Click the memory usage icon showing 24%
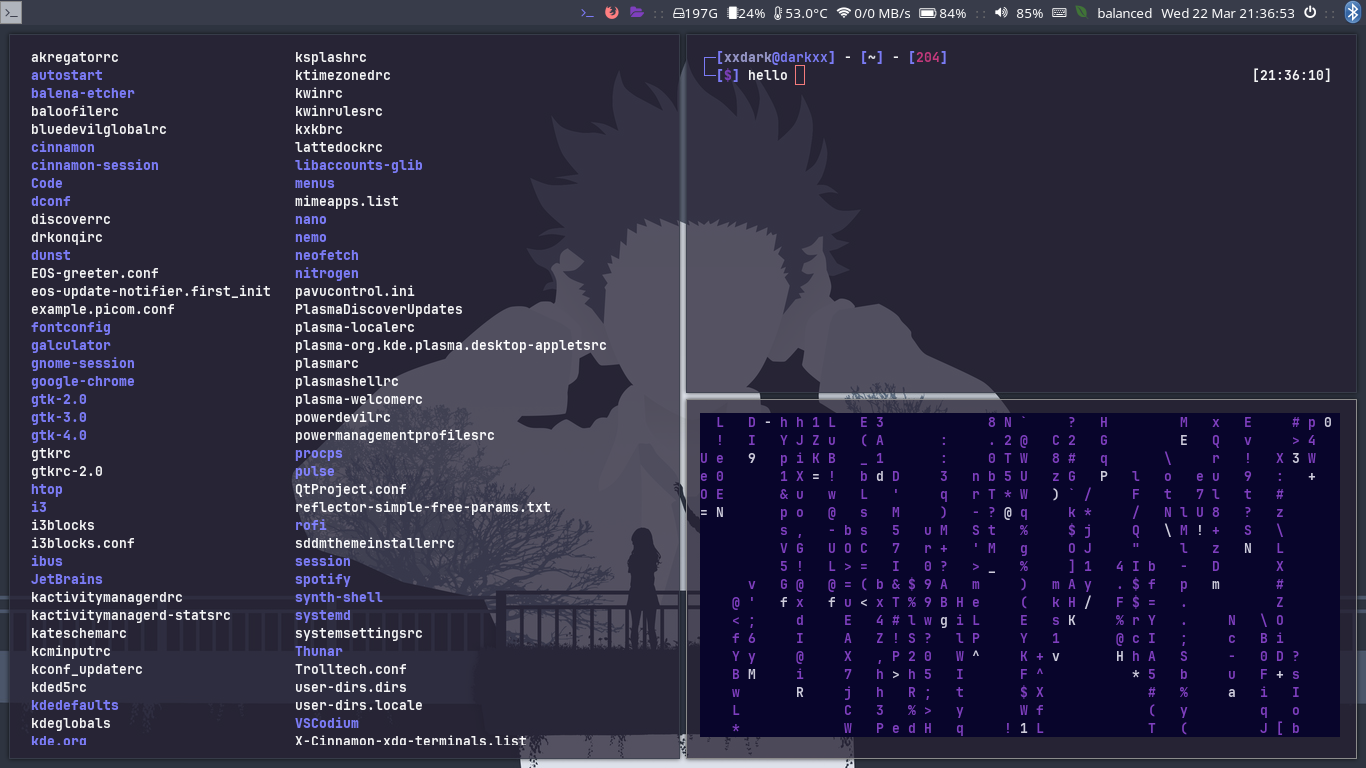 coord(732,13)
